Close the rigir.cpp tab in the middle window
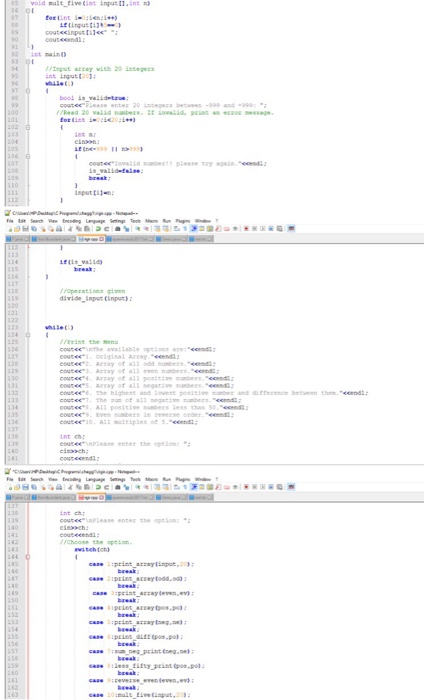This screenshot has width=425, height=700. (102, 239)
